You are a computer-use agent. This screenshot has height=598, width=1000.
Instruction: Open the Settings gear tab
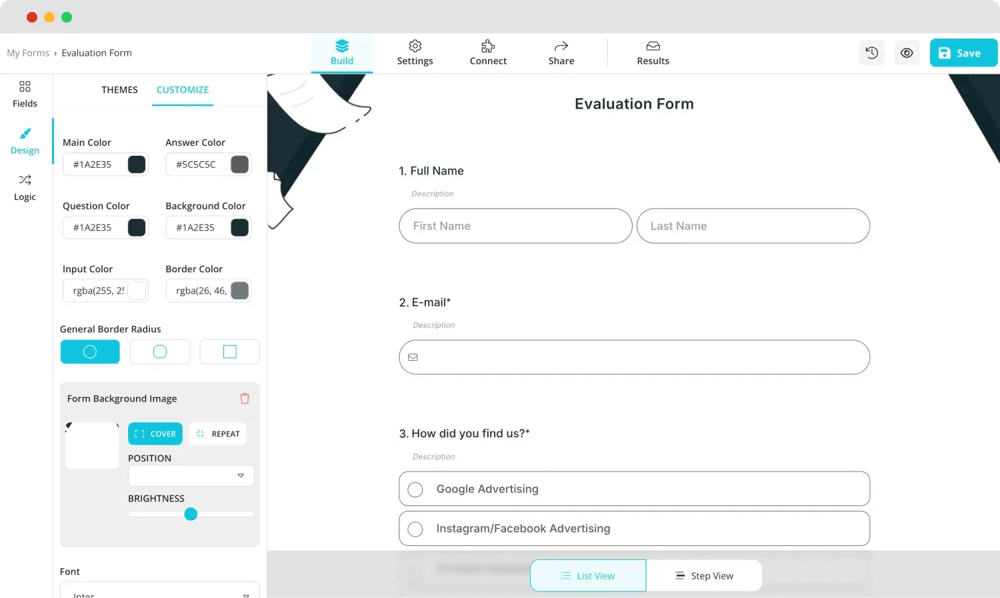click(x=415, y=53)
